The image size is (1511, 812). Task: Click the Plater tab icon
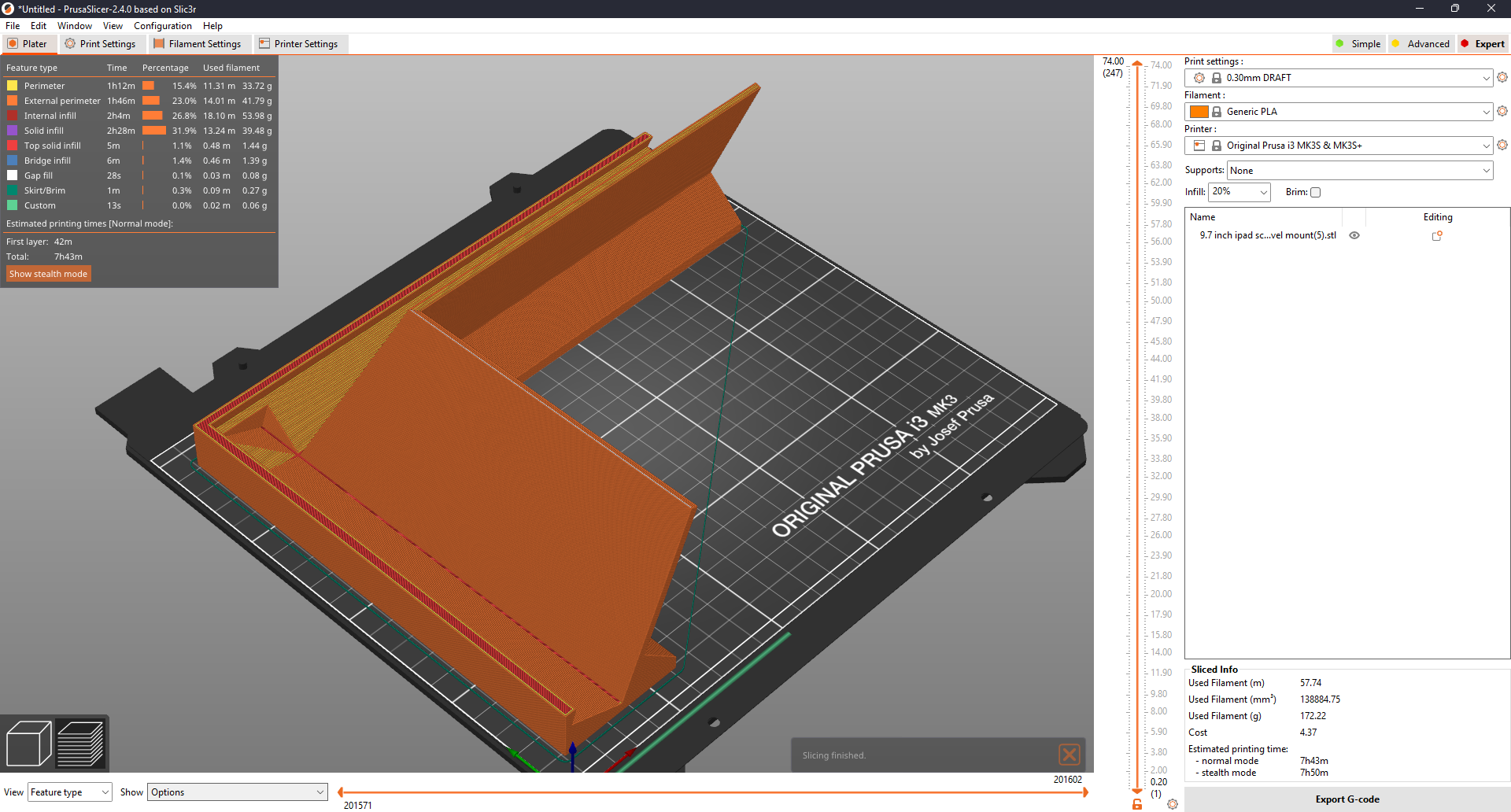[x=13, y=44]
